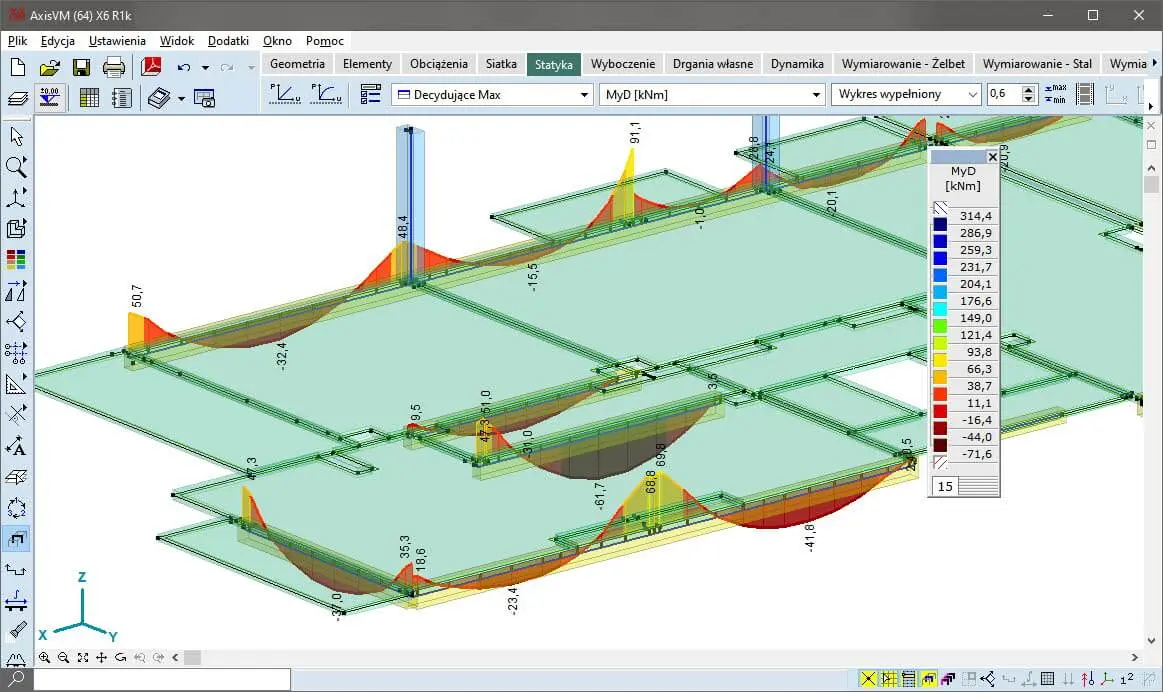Viewport: 1163px width, 692px height.
Task: Toggle the yellow mesh display button in status bar
Action: [888, 679]
